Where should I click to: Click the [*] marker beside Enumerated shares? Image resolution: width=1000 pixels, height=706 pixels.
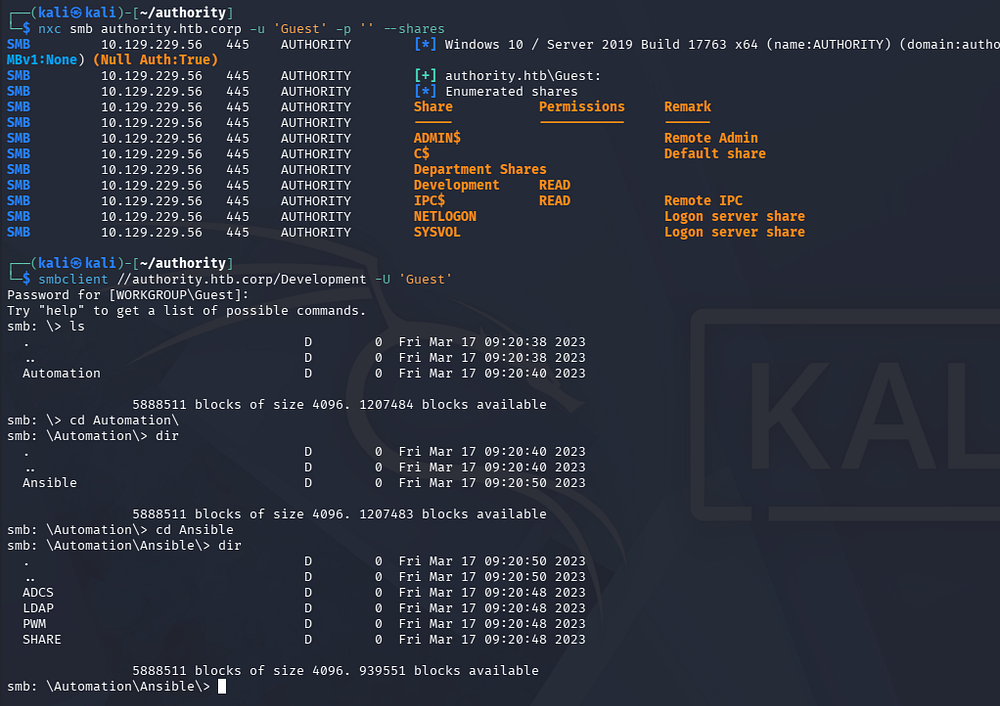pos(425,91)
